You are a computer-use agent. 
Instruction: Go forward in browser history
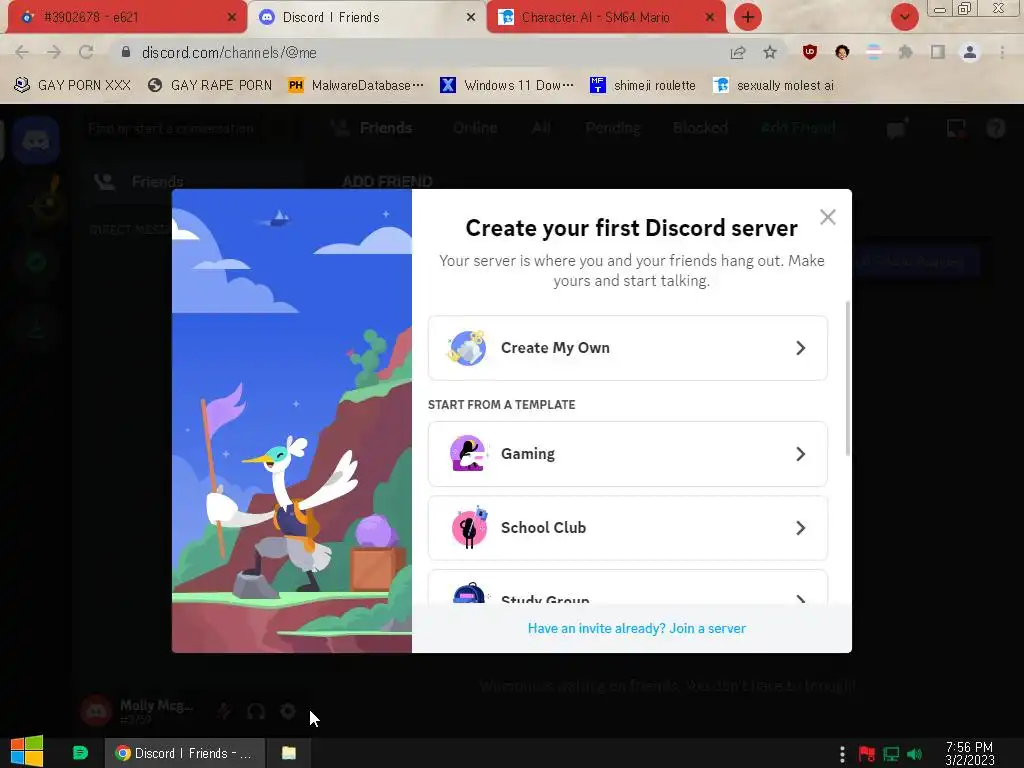tap(54, 52)
